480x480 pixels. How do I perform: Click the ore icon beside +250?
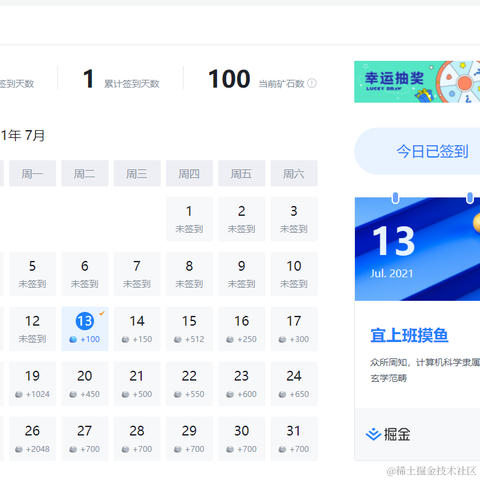pyautogui.click(x=230, y=339)
